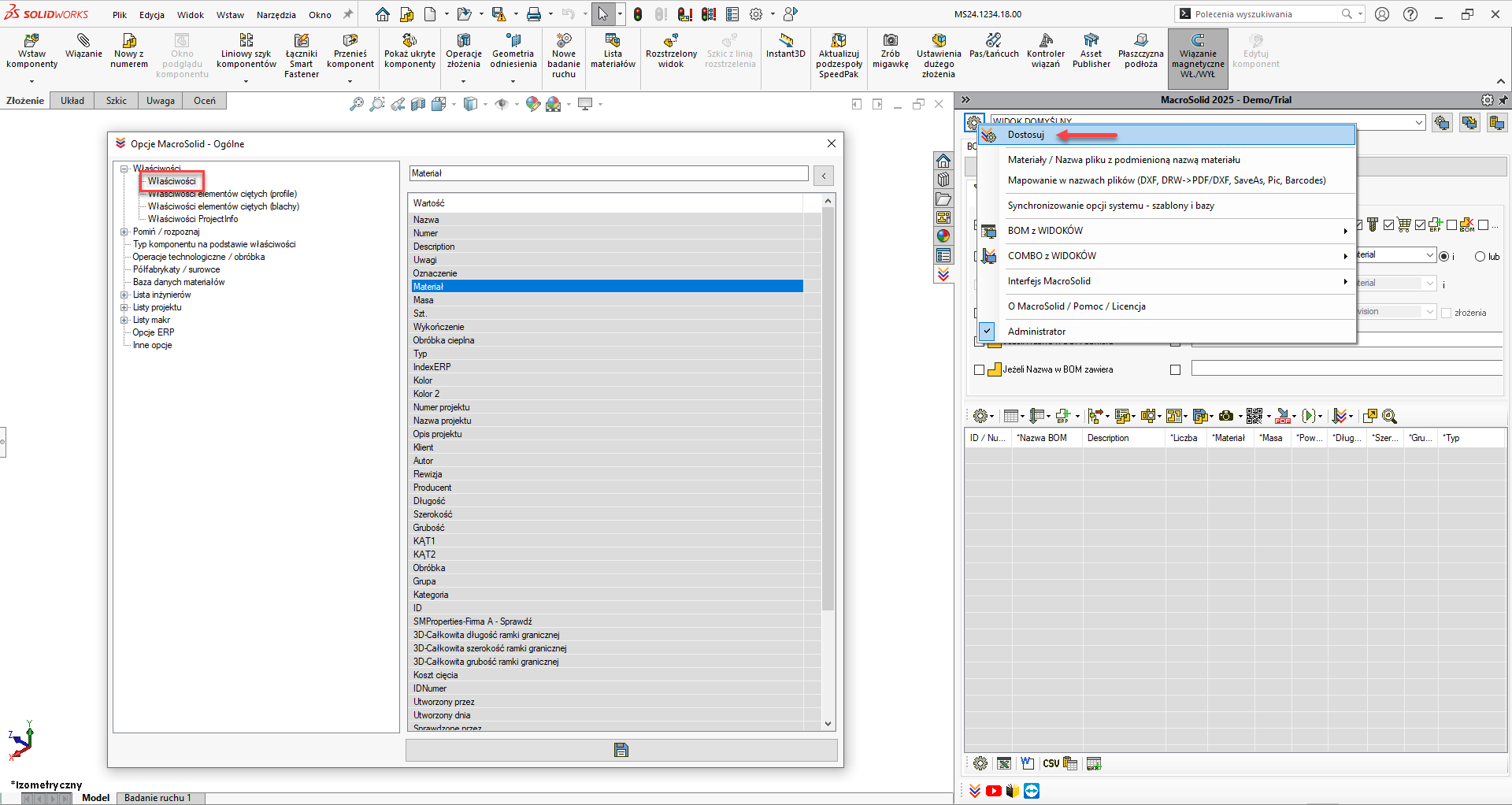Click Pokaż ukryte komponenty
This screenshot has height=805, width=1512.
(x=409, y=52)
